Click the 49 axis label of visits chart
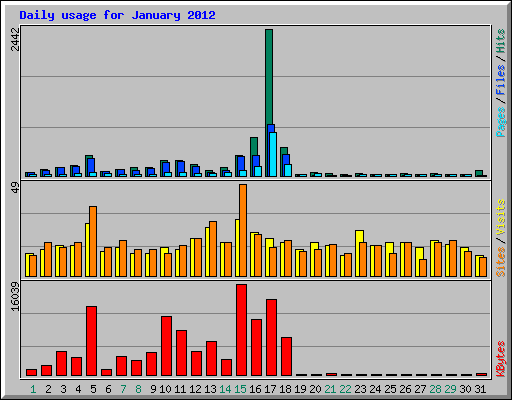The width and height of the screenshot is (512, 400). [x=15, y=187]
